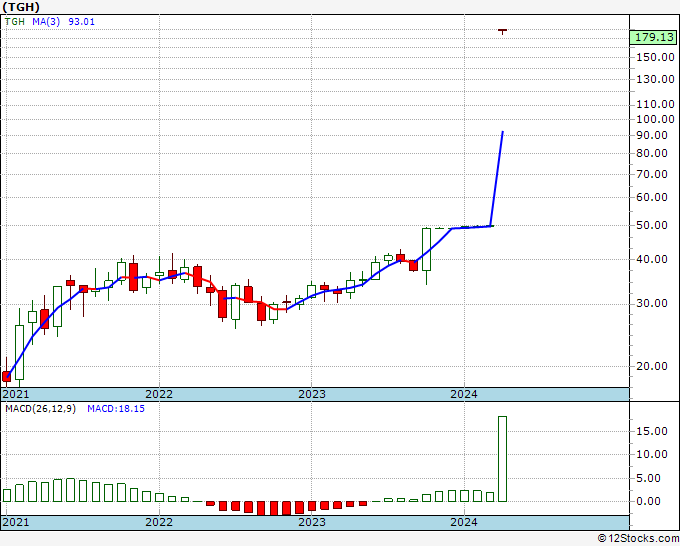This screenshot has width=680, height=546.
Task: Click the green 179.13 price tag
Action: pos(654,37)
